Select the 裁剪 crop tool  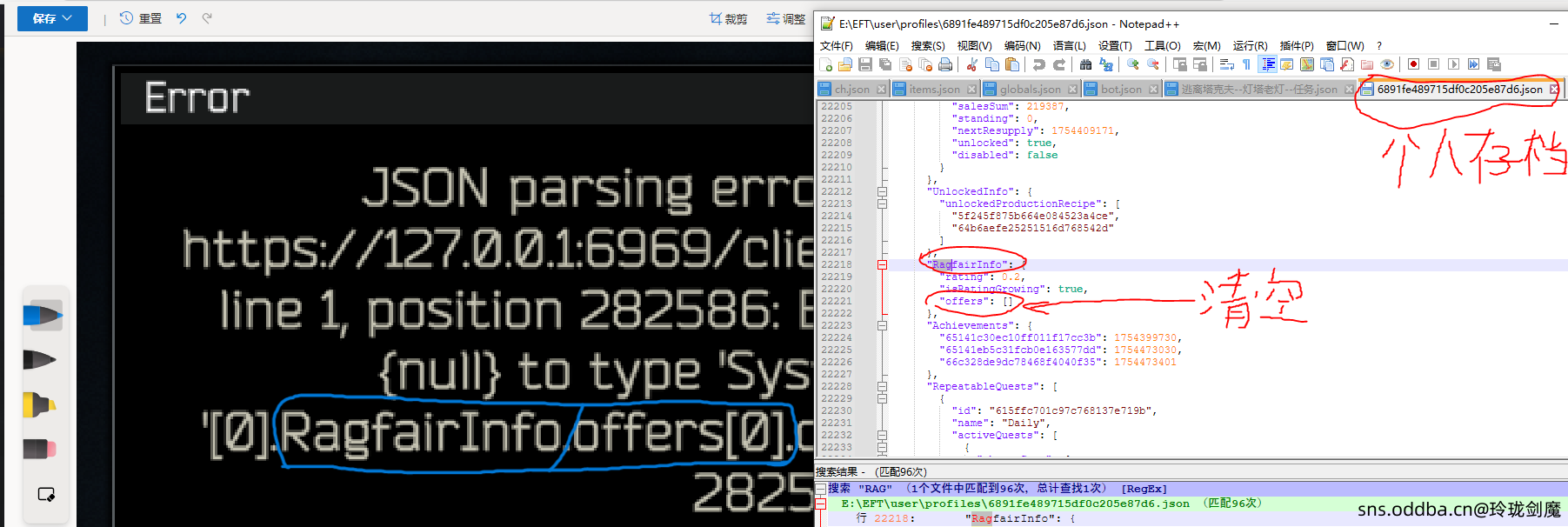coord(728,18)
